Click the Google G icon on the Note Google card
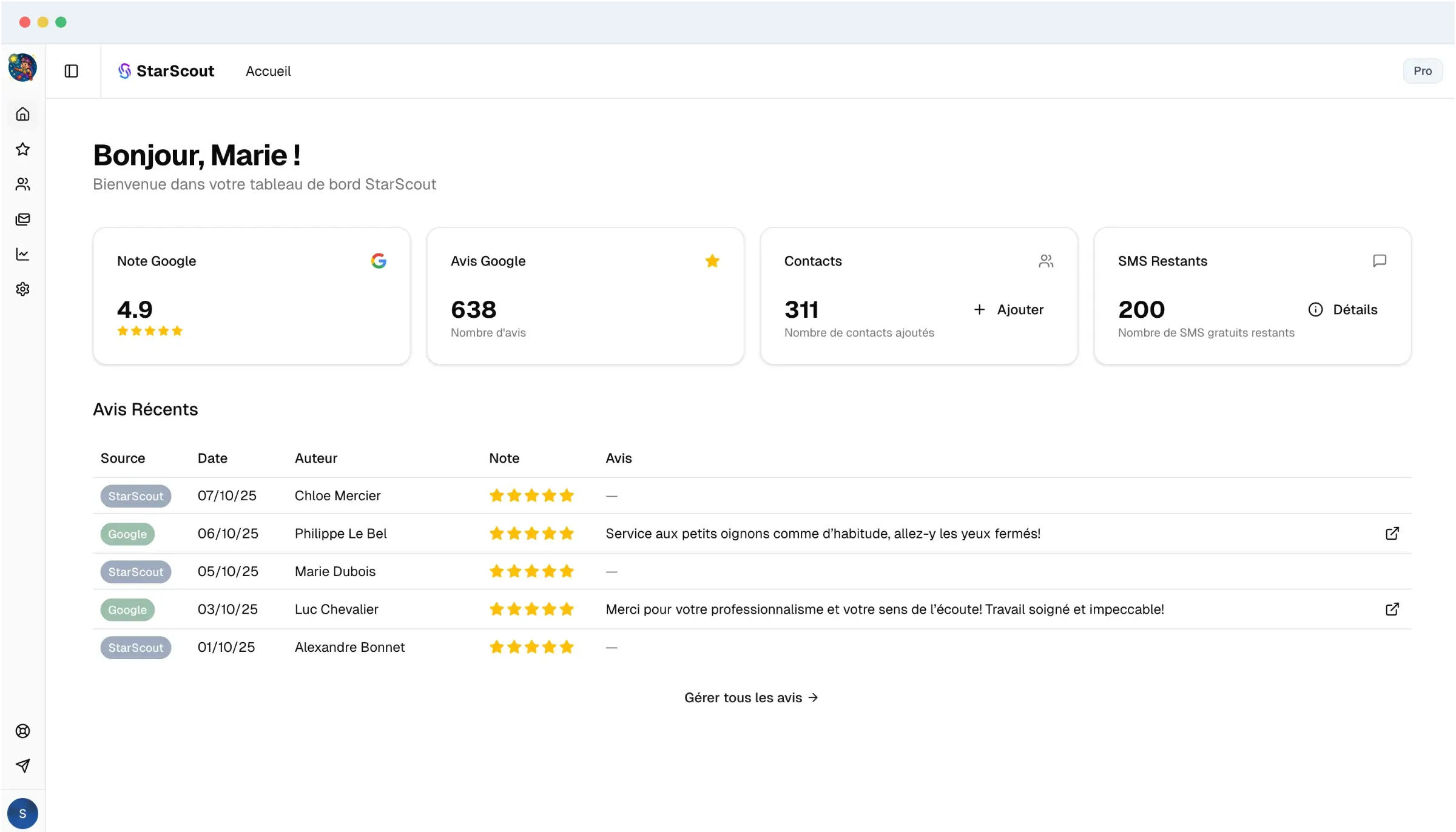This screenshot has width=1456, height=832. (379, 261)
